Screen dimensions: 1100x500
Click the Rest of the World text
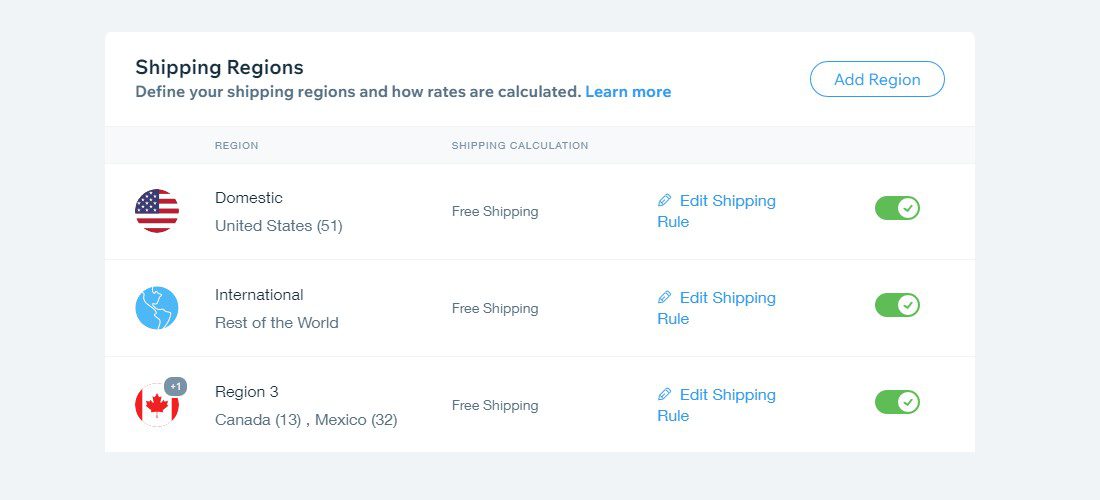(277, 323)
